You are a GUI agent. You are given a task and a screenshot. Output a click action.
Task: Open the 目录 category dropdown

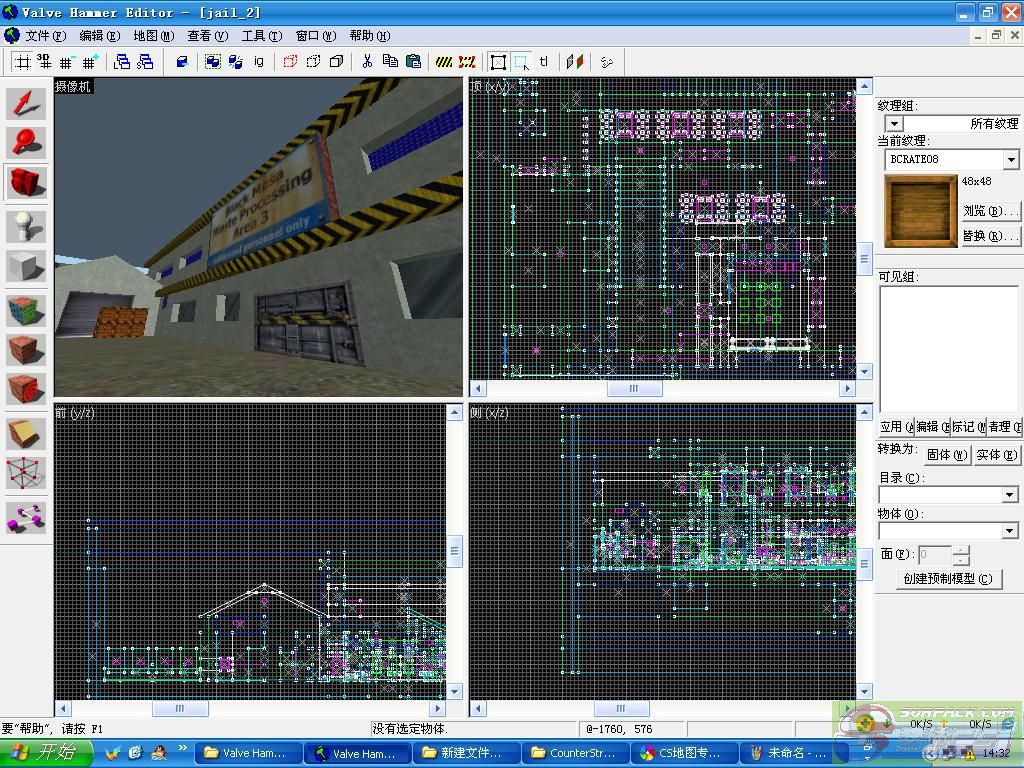(1009, 495)
